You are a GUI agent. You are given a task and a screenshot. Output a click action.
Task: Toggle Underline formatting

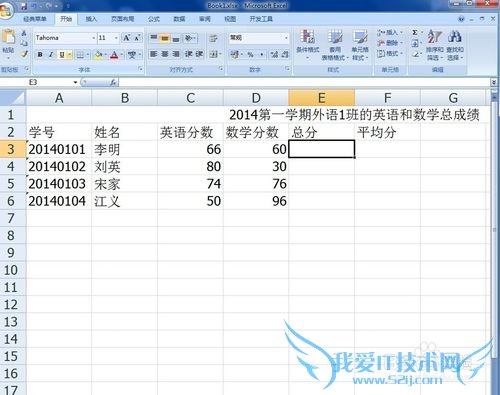[x=62, y=54]
